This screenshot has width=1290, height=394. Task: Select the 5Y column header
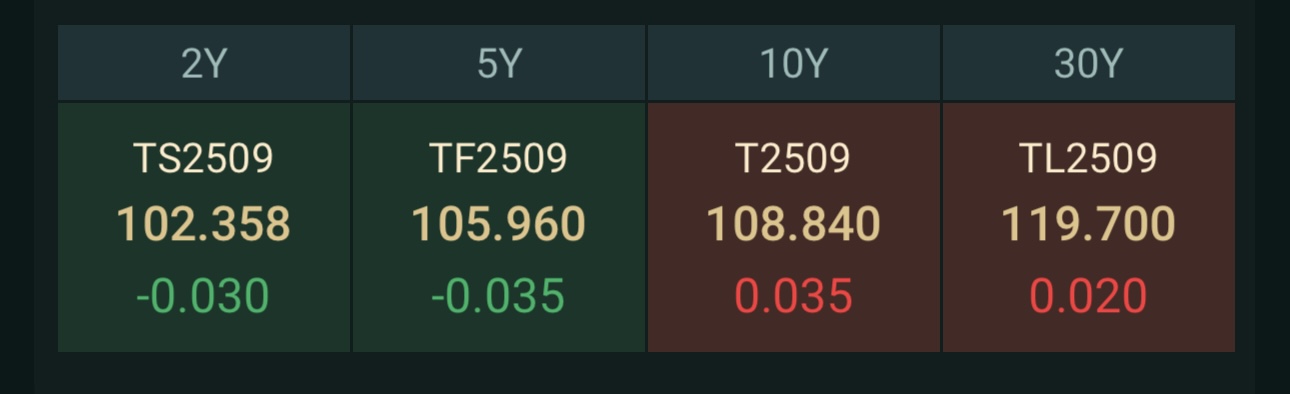[x=499, y=63]
